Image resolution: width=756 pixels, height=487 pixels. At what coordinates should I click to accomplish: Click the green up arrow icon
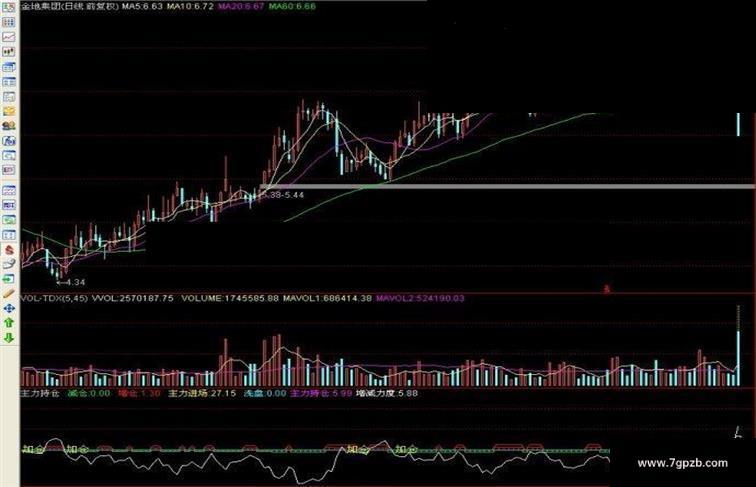[x=9, y=323]
